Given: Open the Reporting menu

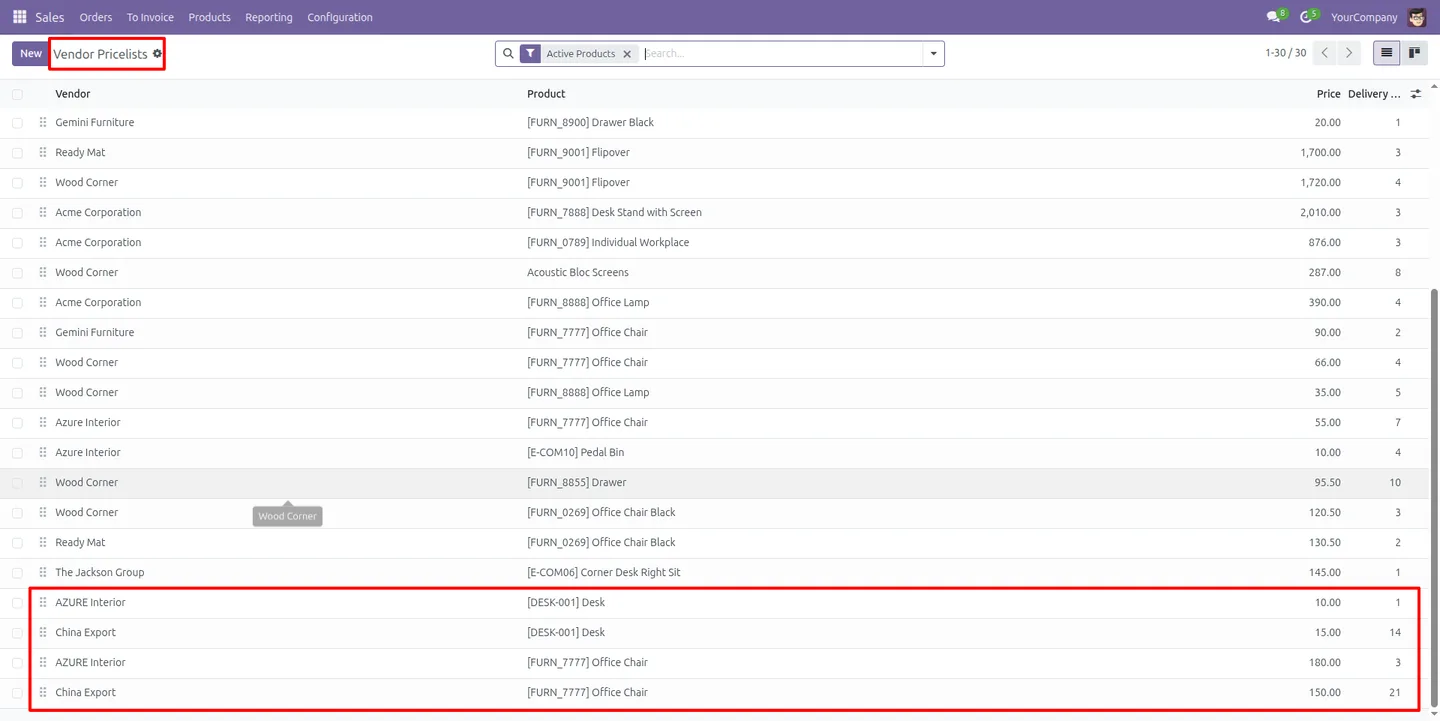Looking at the screenshot, I should 269,17.
